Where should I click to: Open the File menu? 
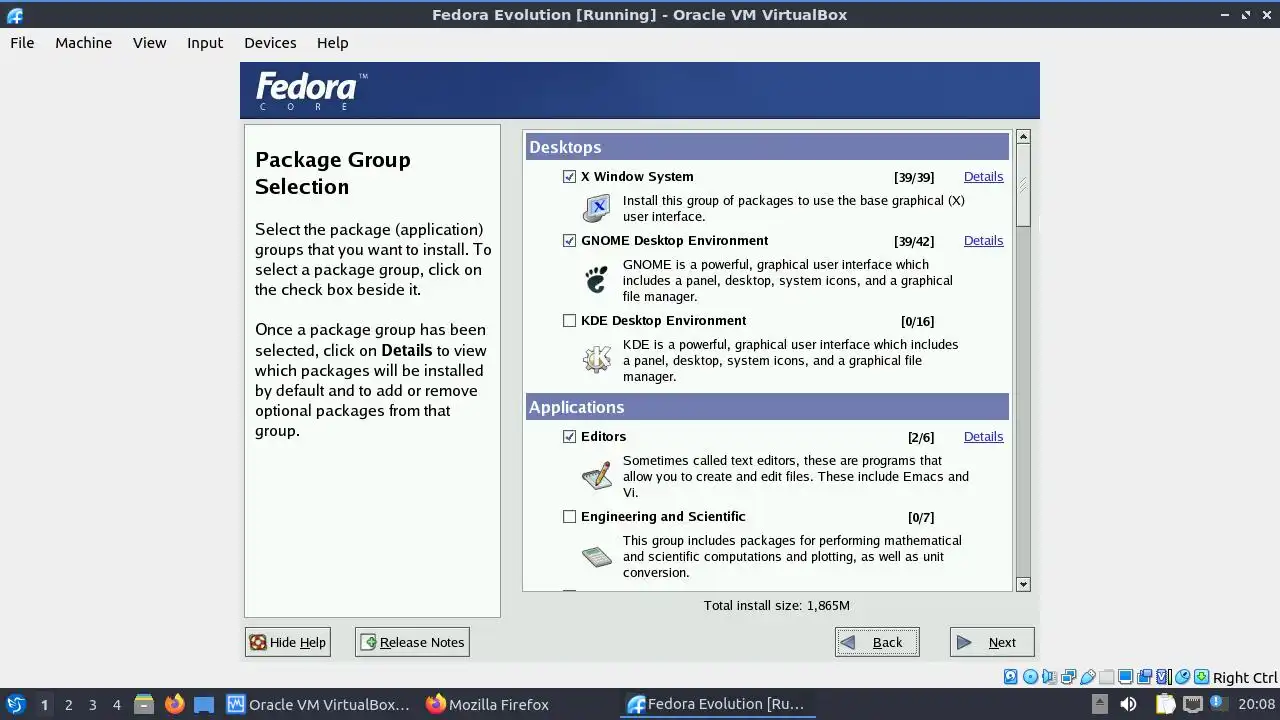[x=22, y=43]
